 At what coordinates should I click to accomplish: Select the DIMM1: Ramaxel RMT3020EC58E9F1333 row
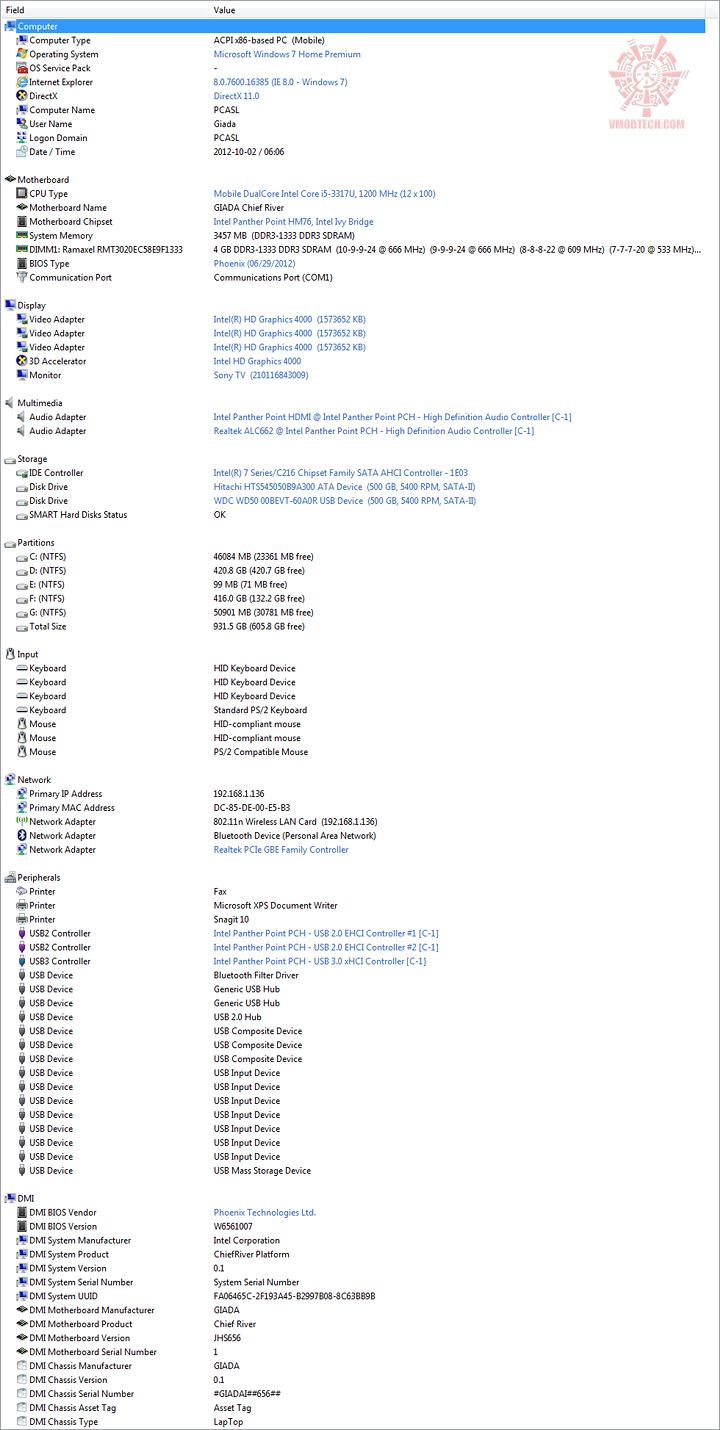coord(360,250)
